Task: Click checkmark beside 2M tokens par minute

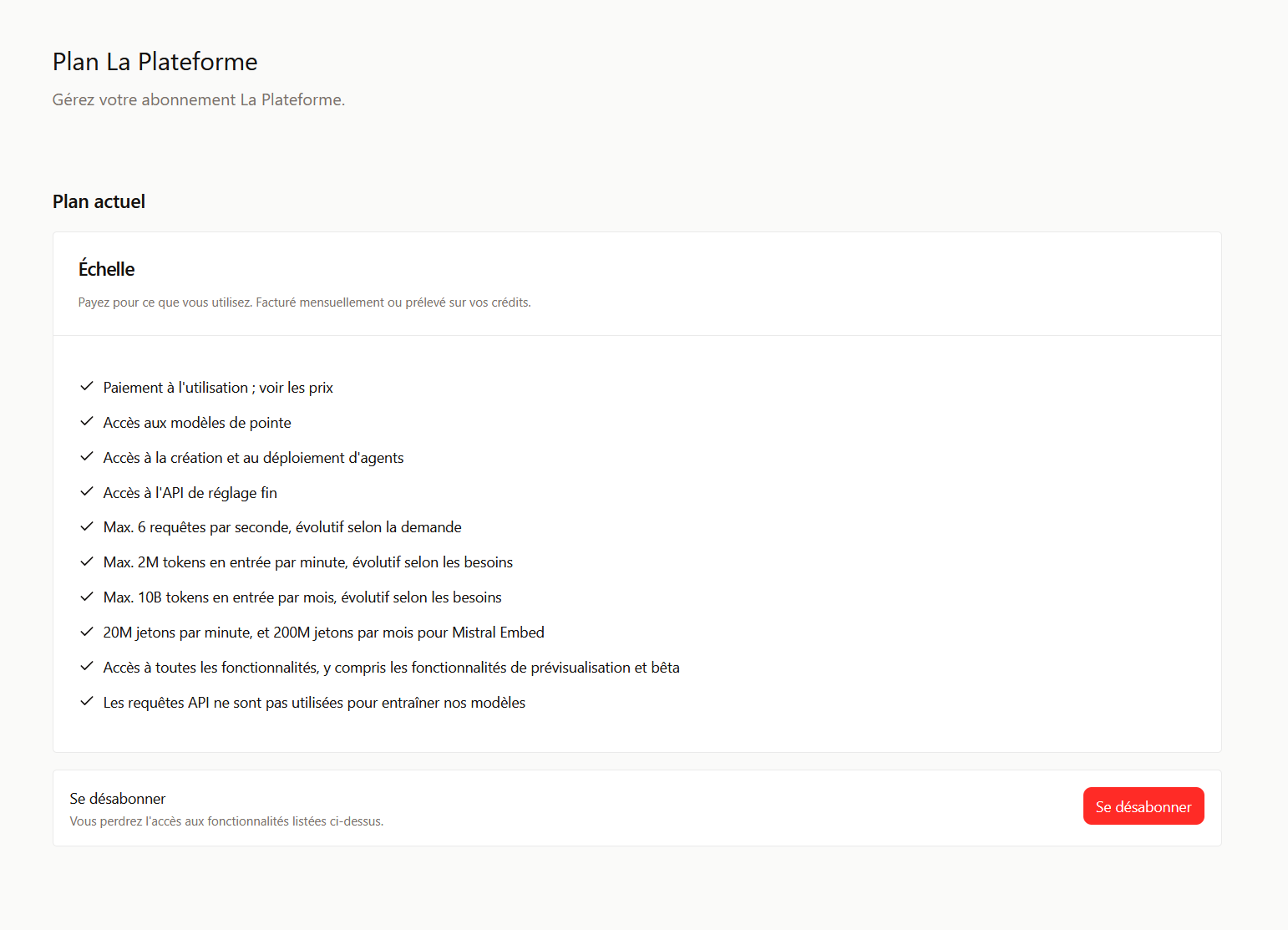Action: pos(87,562)
